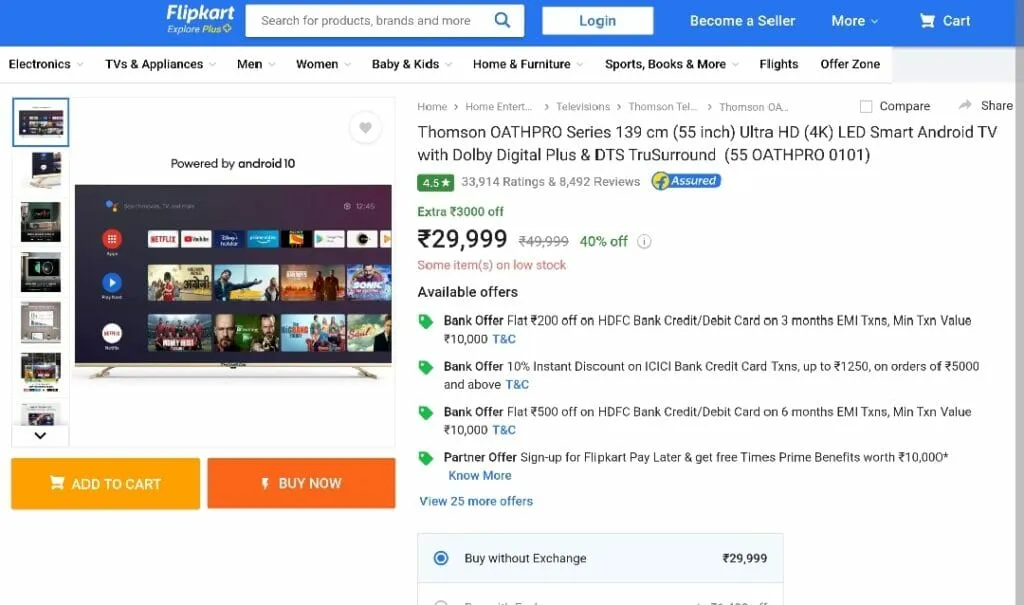The height and width of the screenshot is (605, 1024).
Task: Go to Televisions breadcrumb
Action: pyautogui.click(x=583, y=106)
